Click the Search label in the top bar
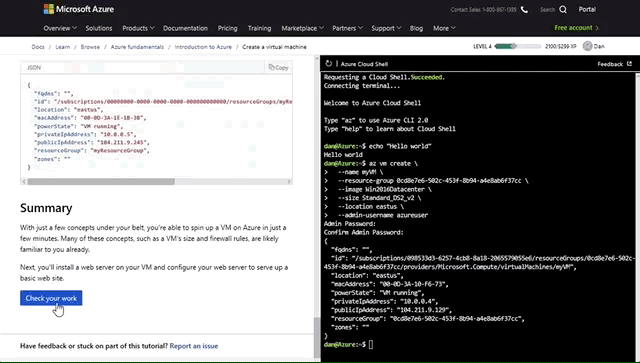The width and height of the screenshot is (640, 363). click(x=547, y=9)
